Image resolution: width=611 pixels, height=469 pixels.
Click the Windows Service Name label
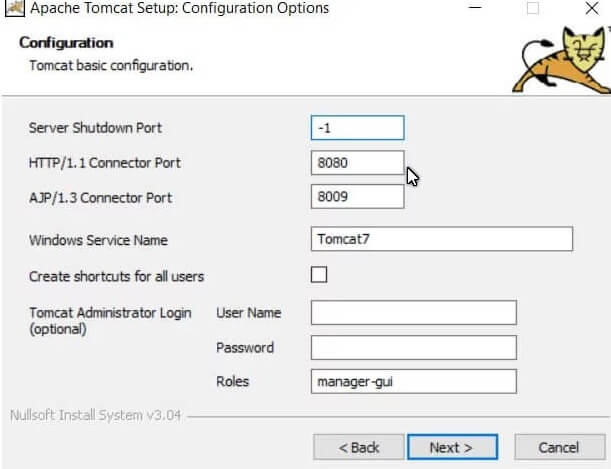tap(99, 240)
